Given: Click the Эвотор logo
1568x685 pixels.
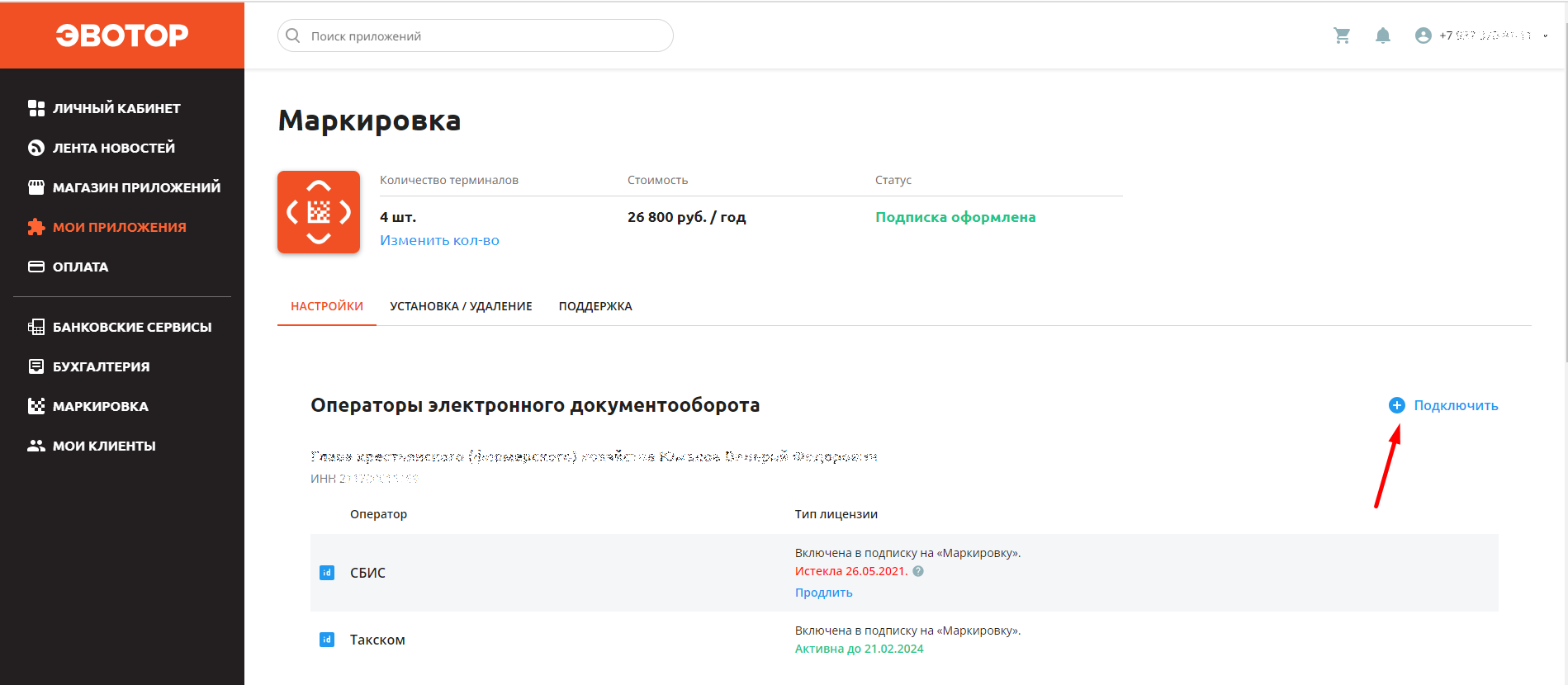Looking at the screenshot, I should click(122, 35).
